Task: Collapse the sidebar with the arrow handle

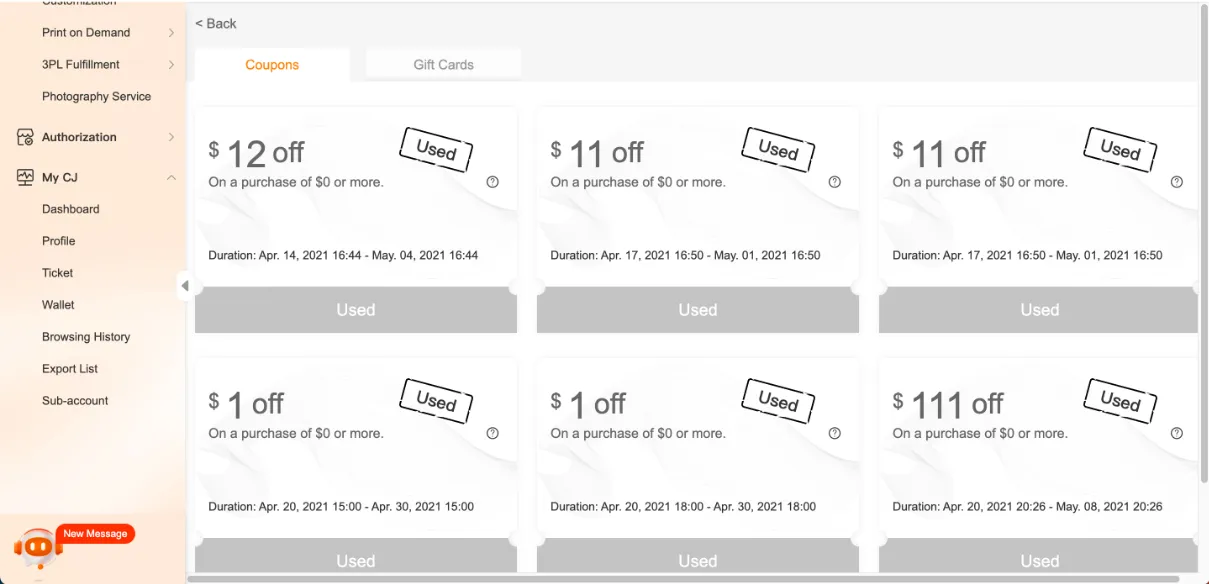Action: (184, 286)
